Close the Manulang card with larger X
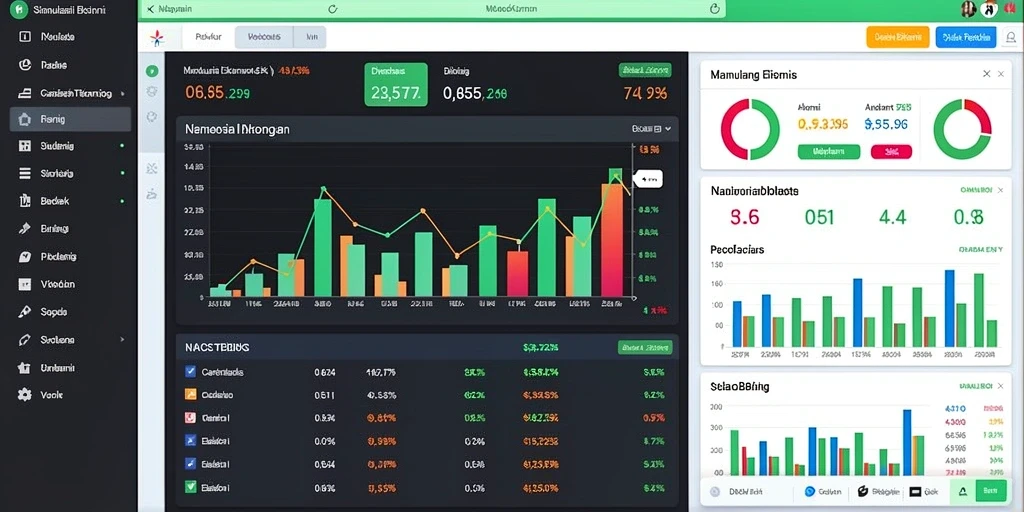Image resolution: width=1024 pixels, height=512 pixels. click(987, 74)
